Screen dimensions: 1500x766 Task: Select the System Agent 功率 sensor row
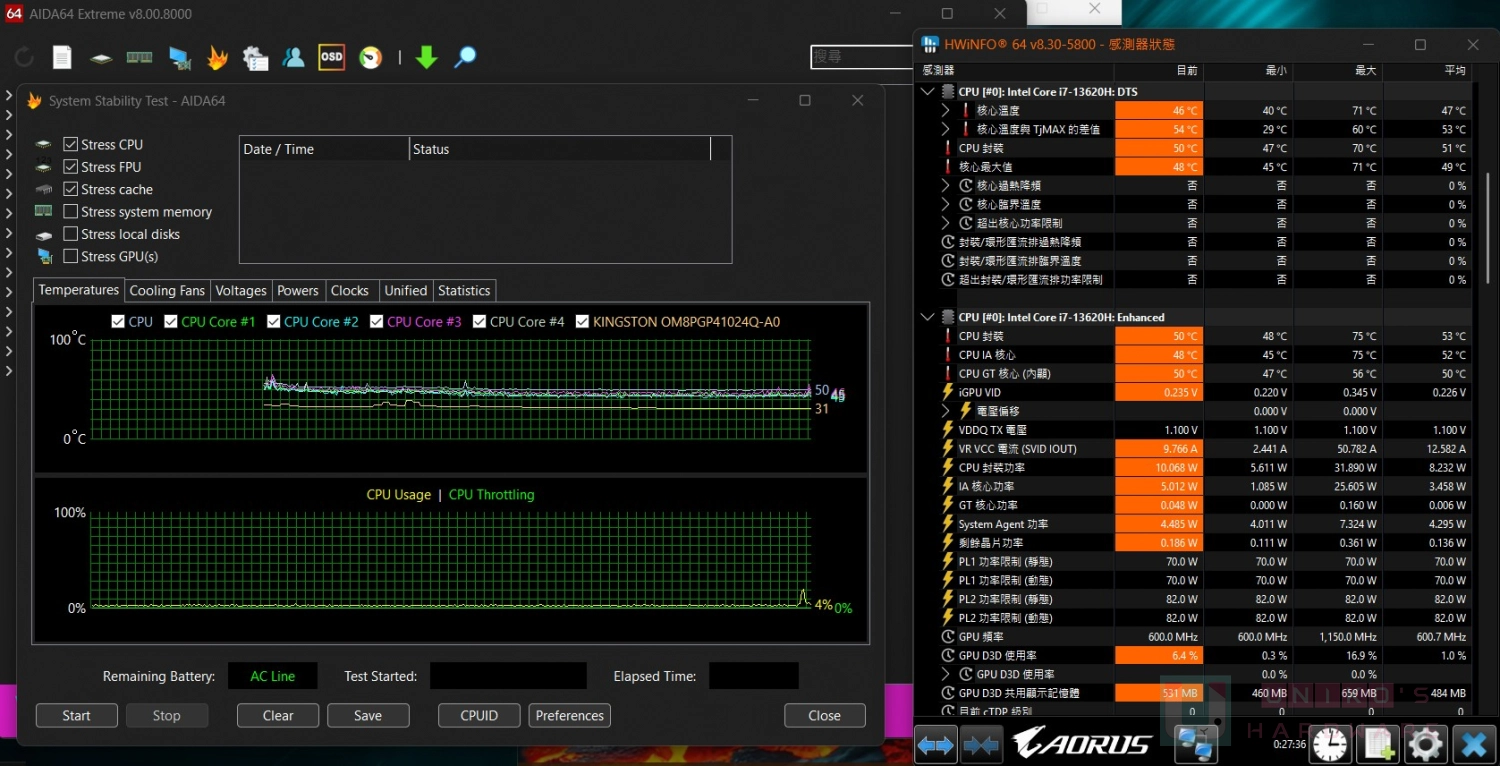click(x=1195, y=524)
